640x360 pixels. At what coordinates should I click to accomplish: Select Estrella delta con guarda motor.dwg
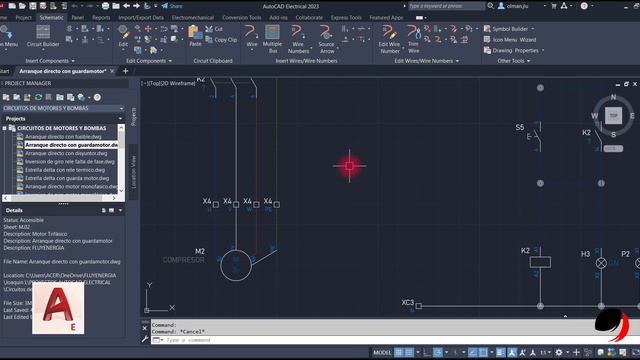pos(67,178)
